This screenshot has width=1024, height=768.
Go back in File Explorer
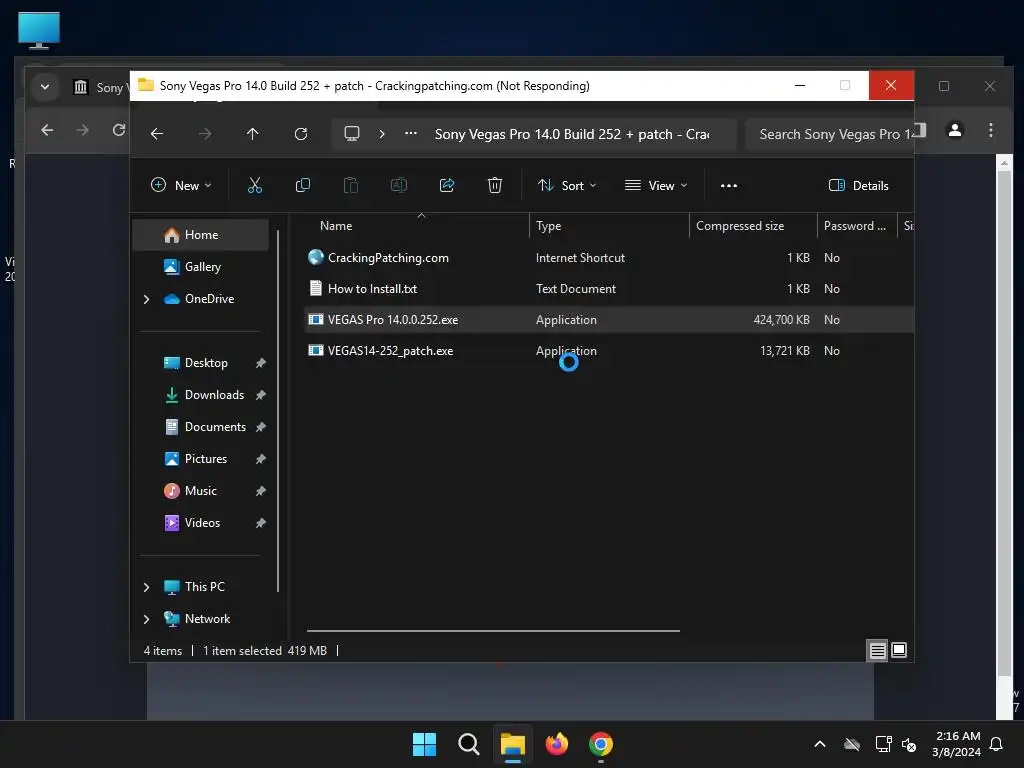pyautogui.click(x=157, y=134)
